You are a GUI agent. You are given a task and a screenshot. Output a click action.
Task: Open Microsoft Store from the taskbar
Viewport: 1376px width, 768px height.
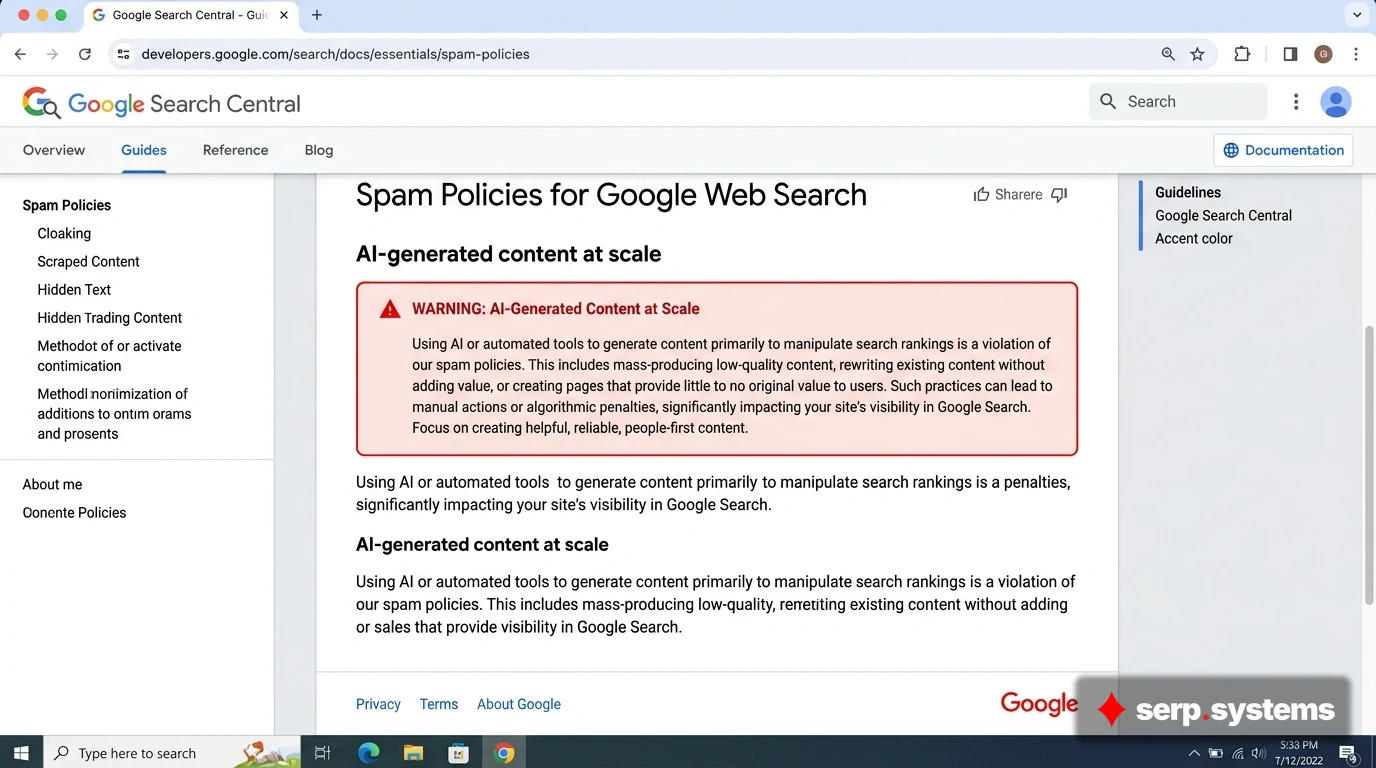click(x=459, y=753)
